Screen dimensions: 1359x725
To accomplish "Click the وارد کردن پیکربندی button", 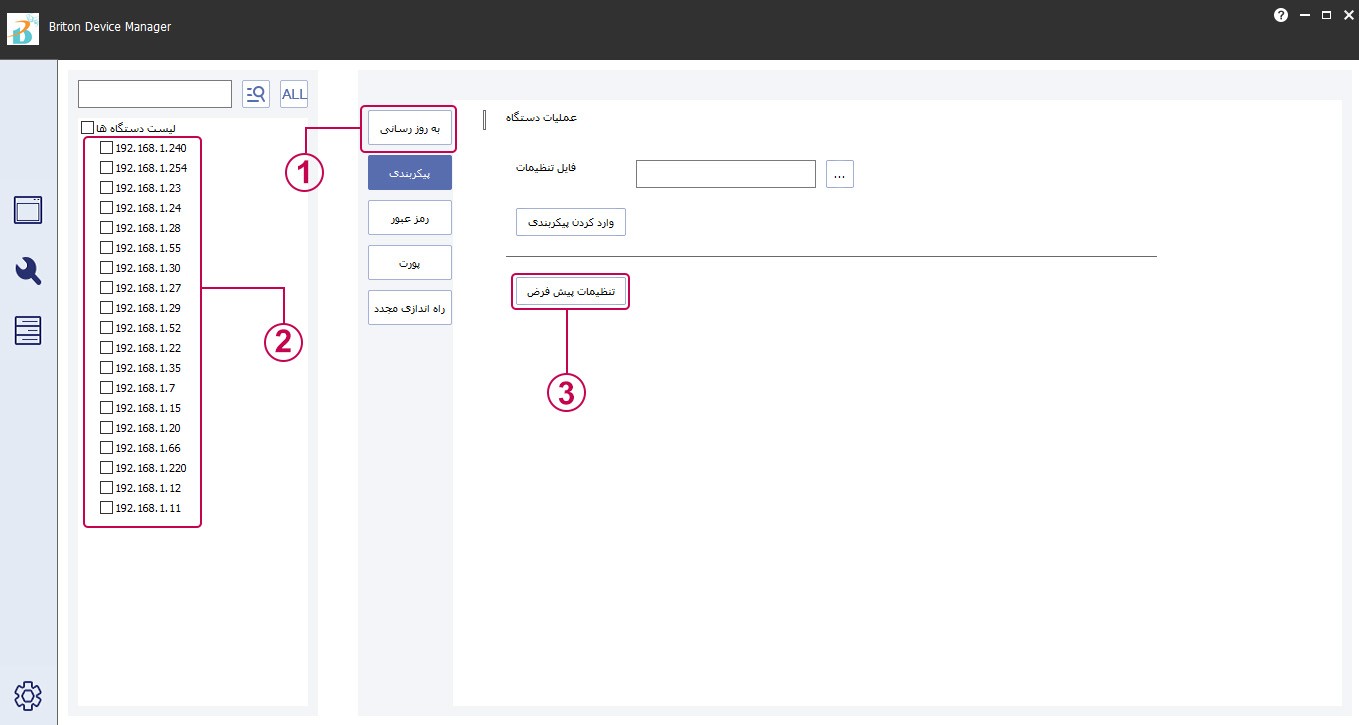I will (x=570, y=222).
